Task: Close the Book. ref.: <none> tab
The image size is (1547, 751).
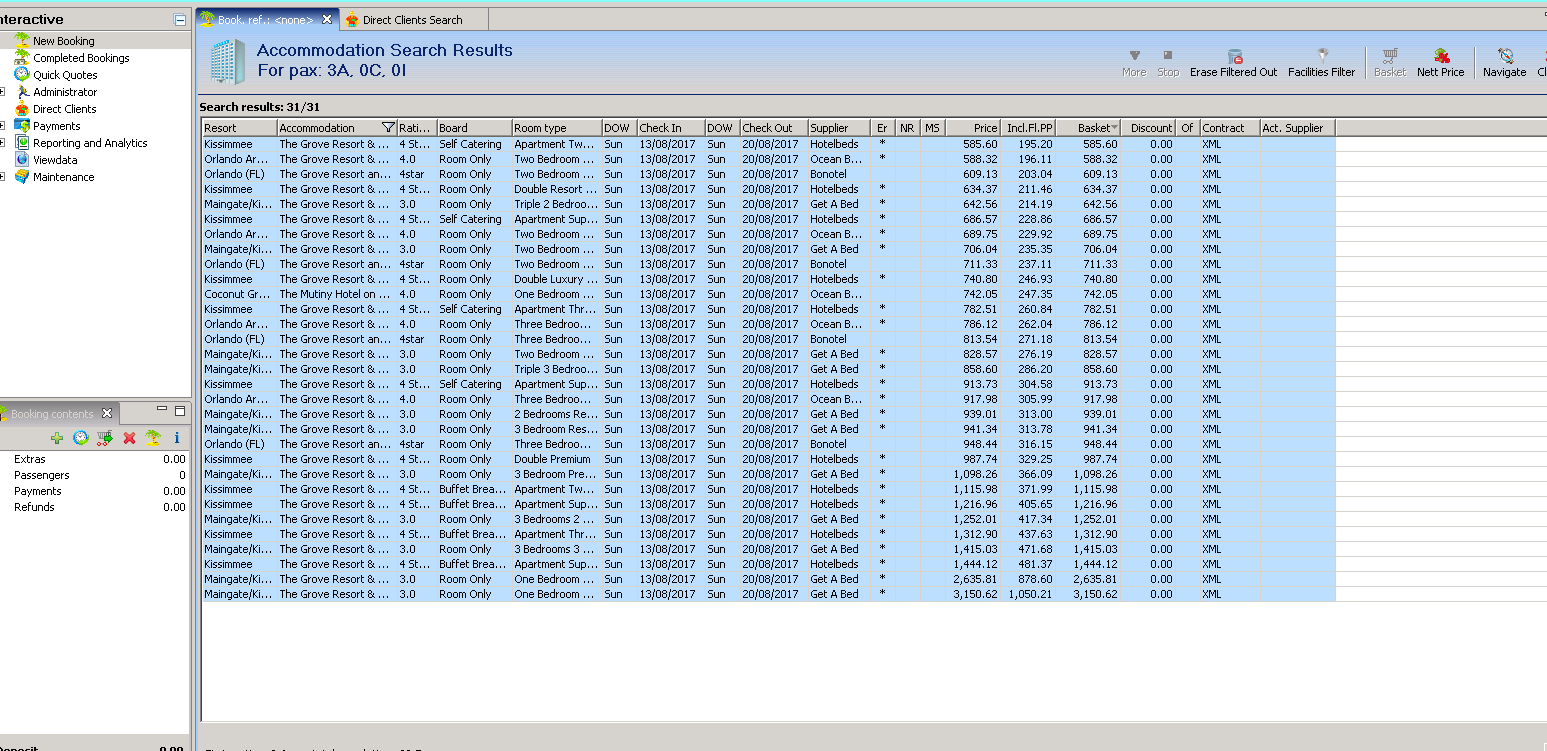Action: pos(326,20)
